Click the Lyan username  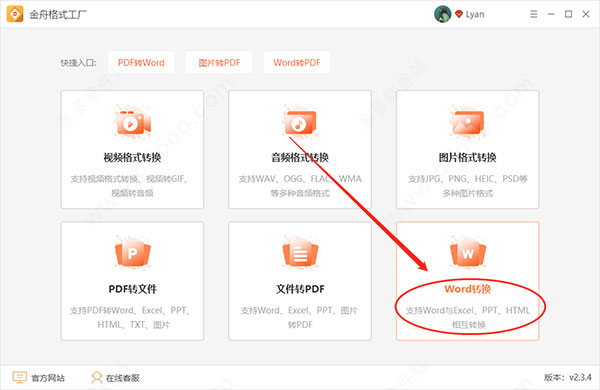[475, 15]
